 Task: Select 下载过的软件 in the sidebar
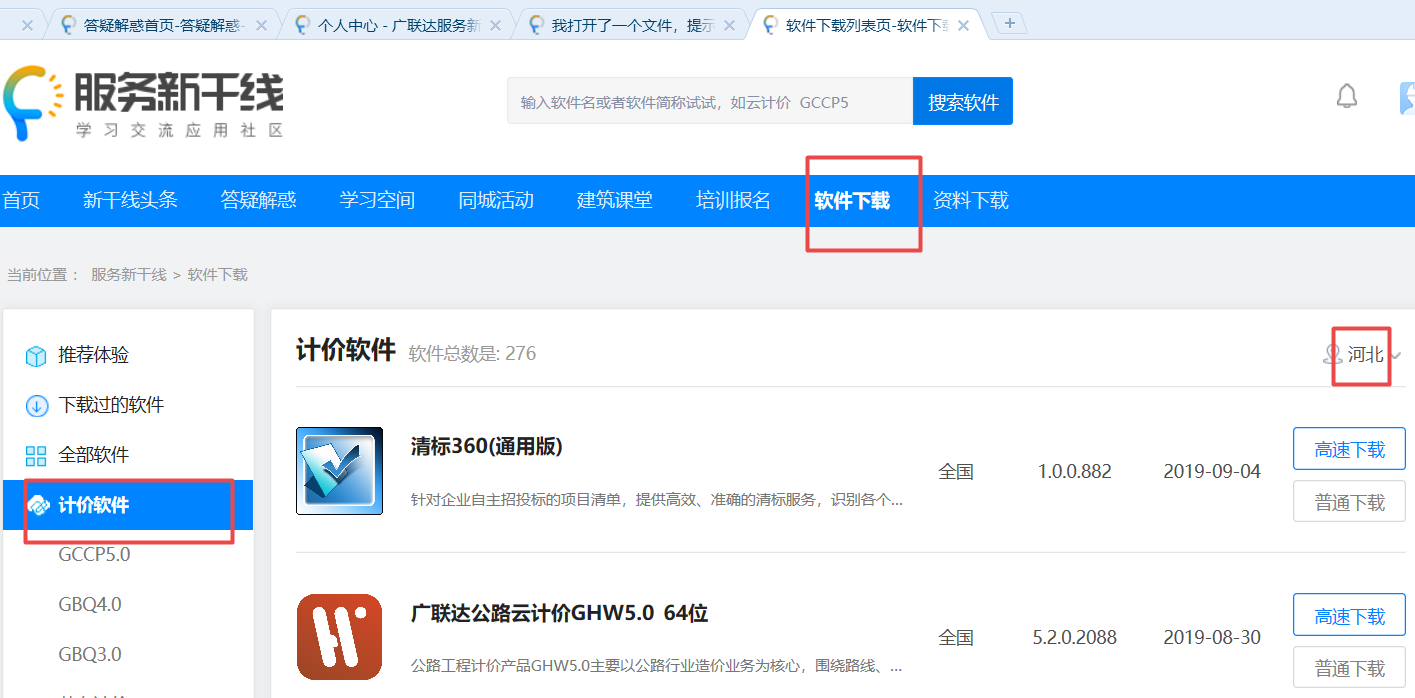(x=111, y=406)
